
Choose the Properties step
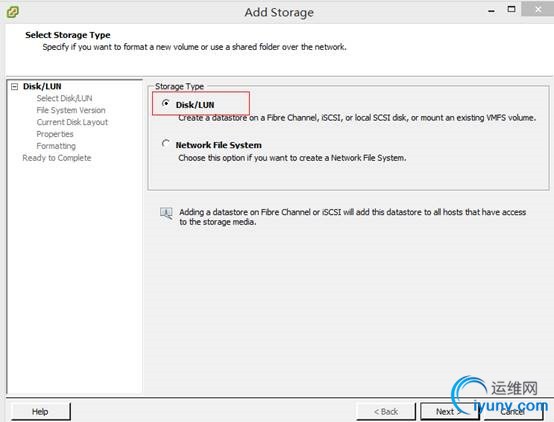55,134
